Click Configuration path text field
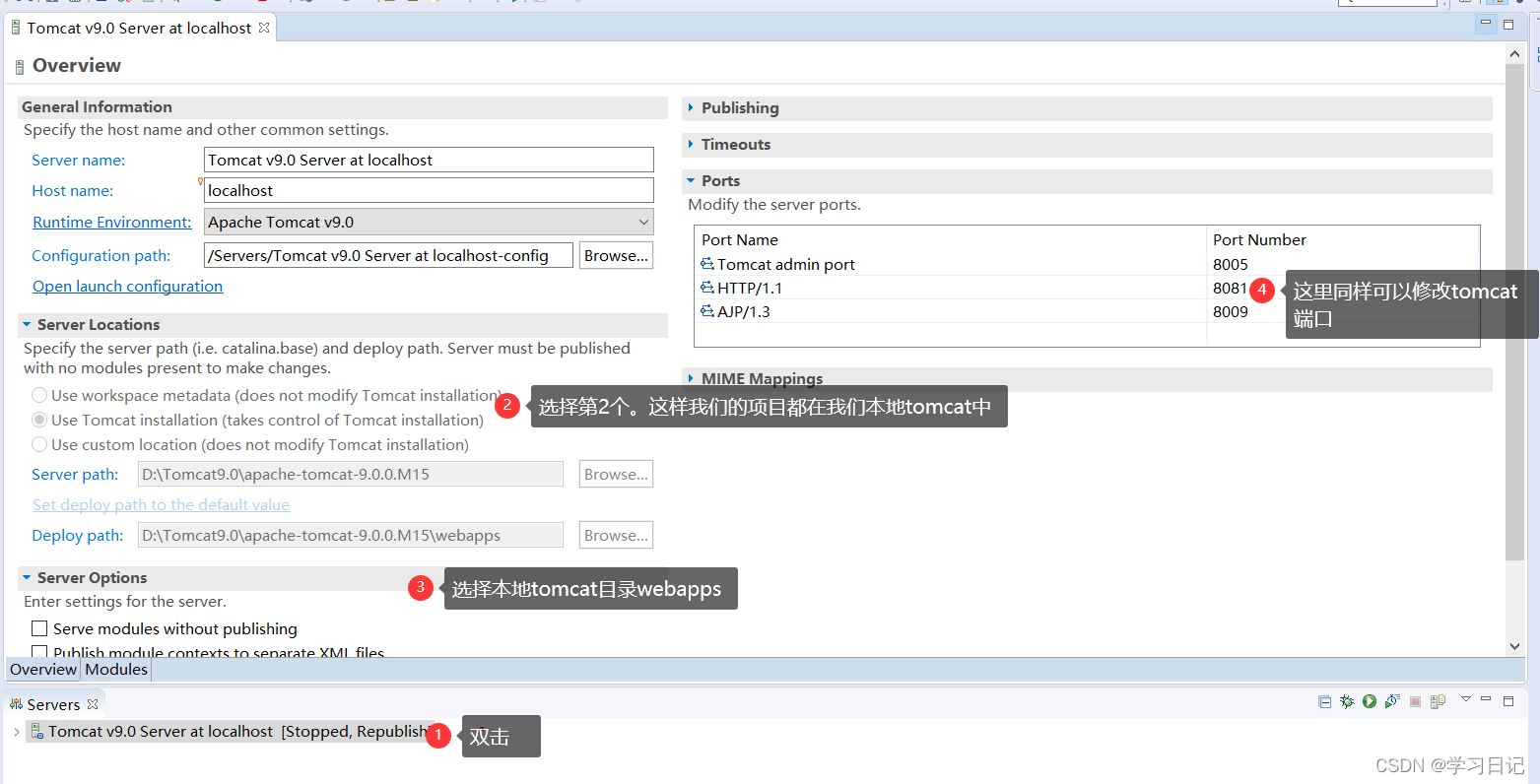 tap(388, 255)
